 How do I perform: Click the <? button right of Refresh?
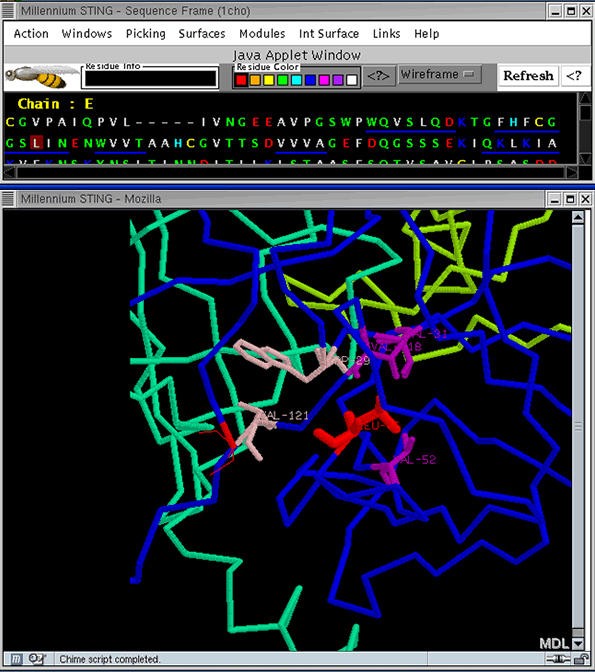pos(574,76)
